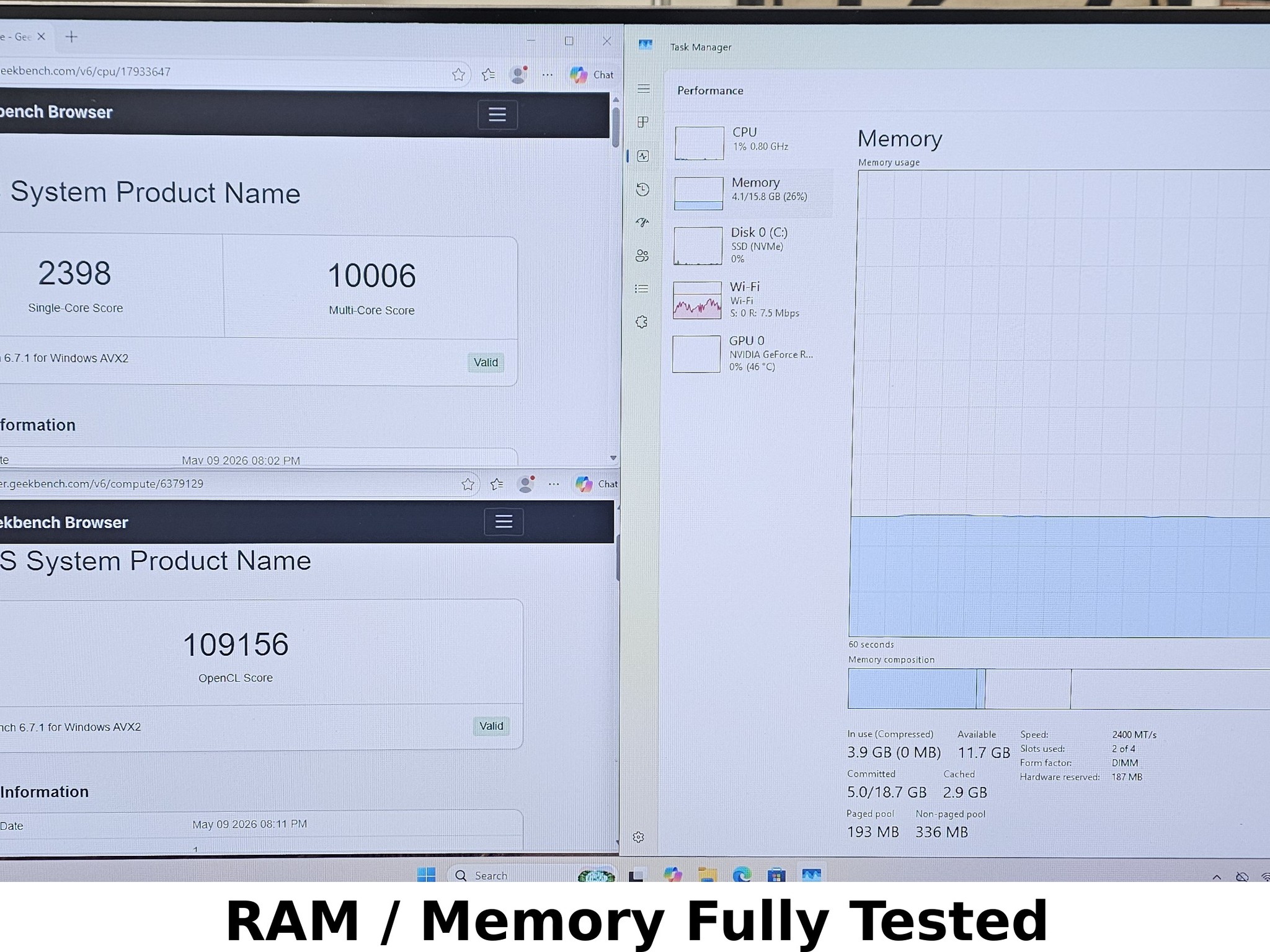
Task: Select GPU 0 in the Performance list
Action: pyautogui.click(x=749, y=353)
